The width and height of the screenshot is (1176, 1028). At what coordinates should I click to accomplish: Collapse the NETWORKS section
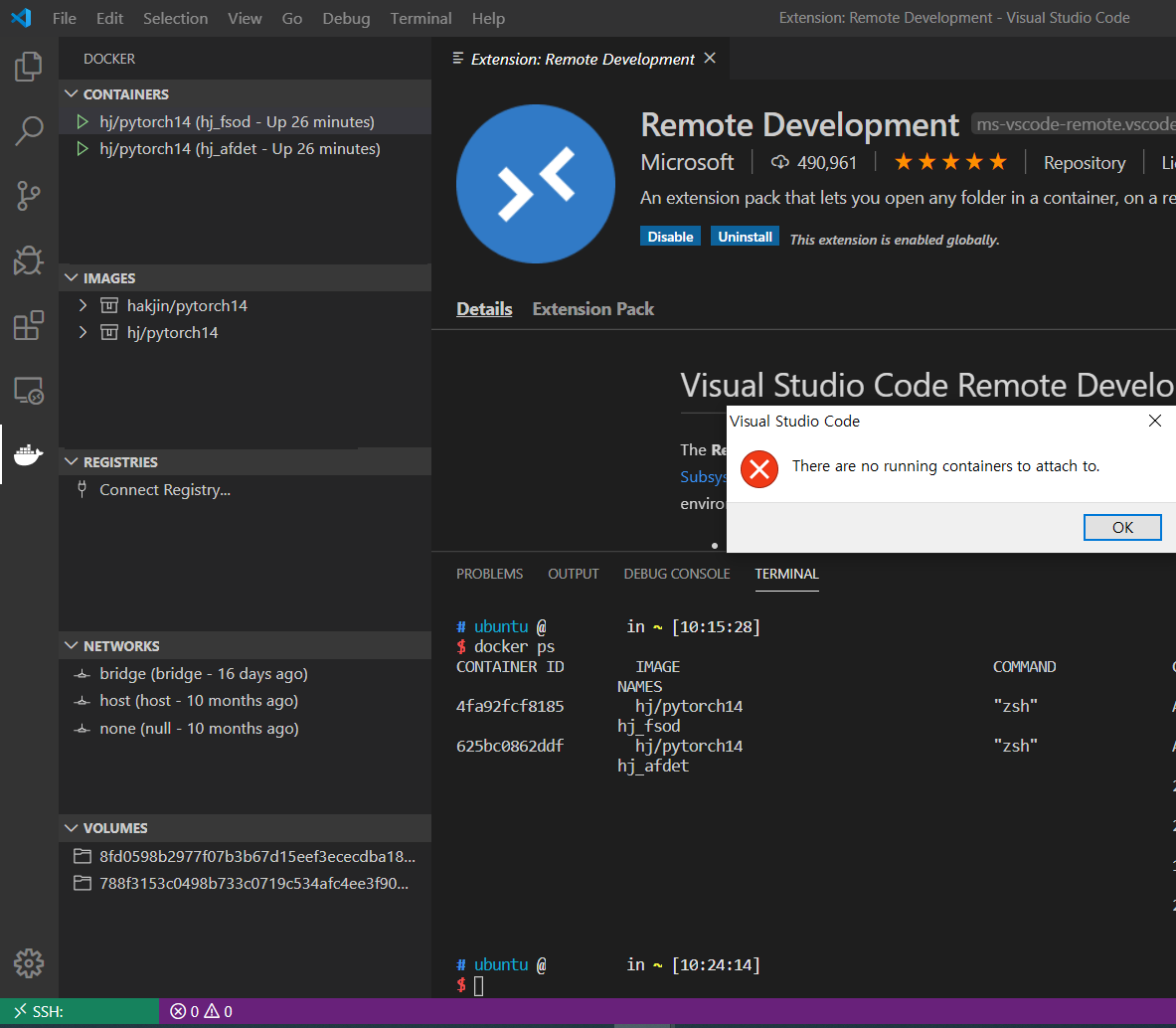click(72, 645)
